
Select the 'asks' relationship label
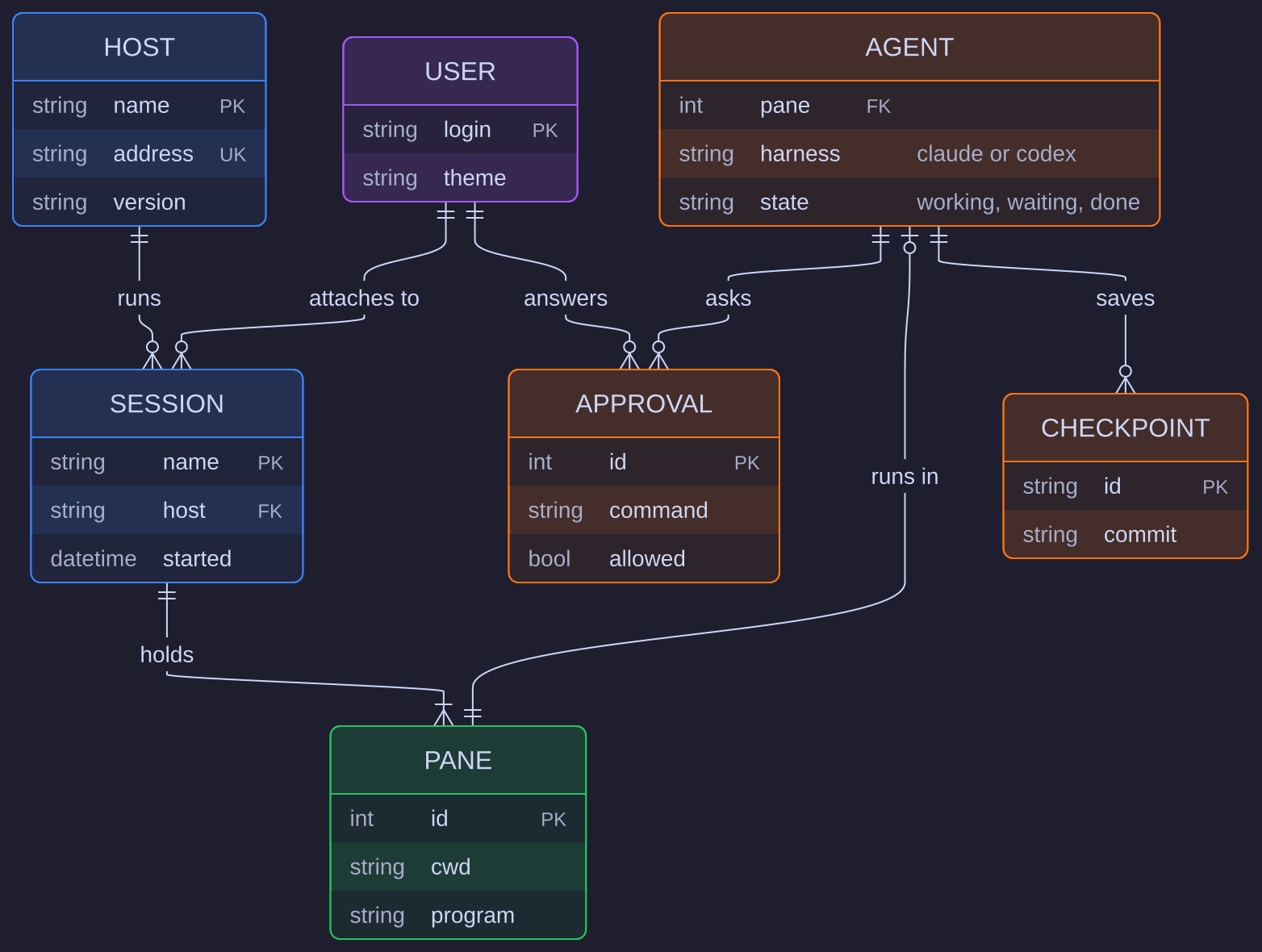pyautogui.click(x=728, y=299)
